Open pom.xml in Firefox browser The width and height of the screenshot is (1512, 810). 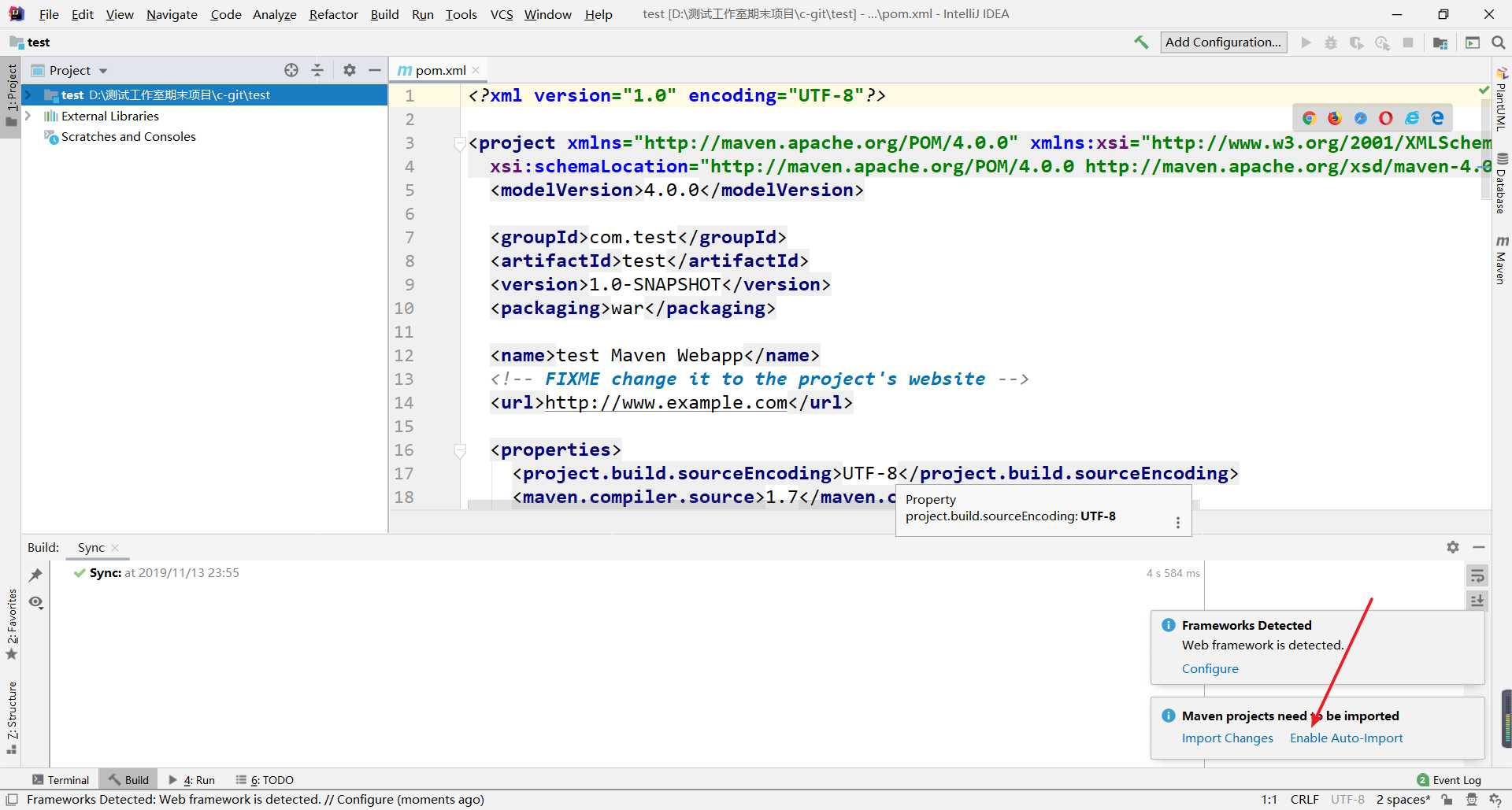click(x=1334, y=118)
